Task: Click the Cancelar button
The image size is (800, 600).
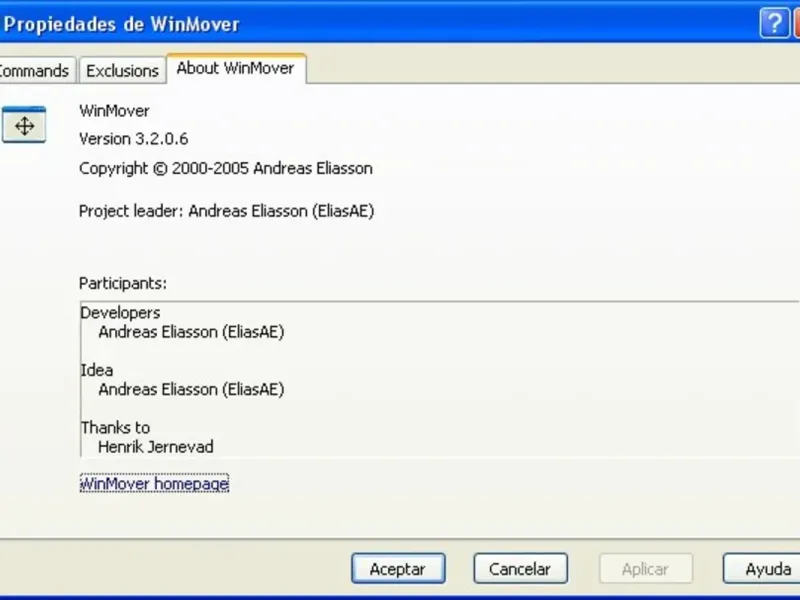Action: [520, 568]
